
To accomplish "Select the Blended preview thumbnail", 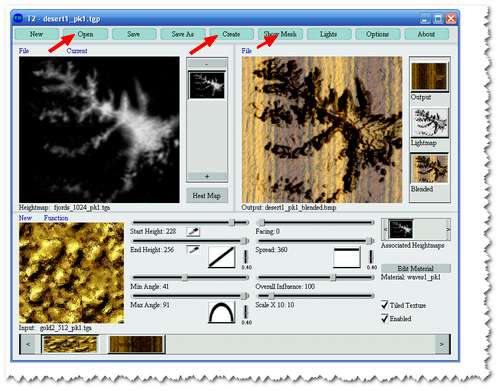I will click(430, 168).
